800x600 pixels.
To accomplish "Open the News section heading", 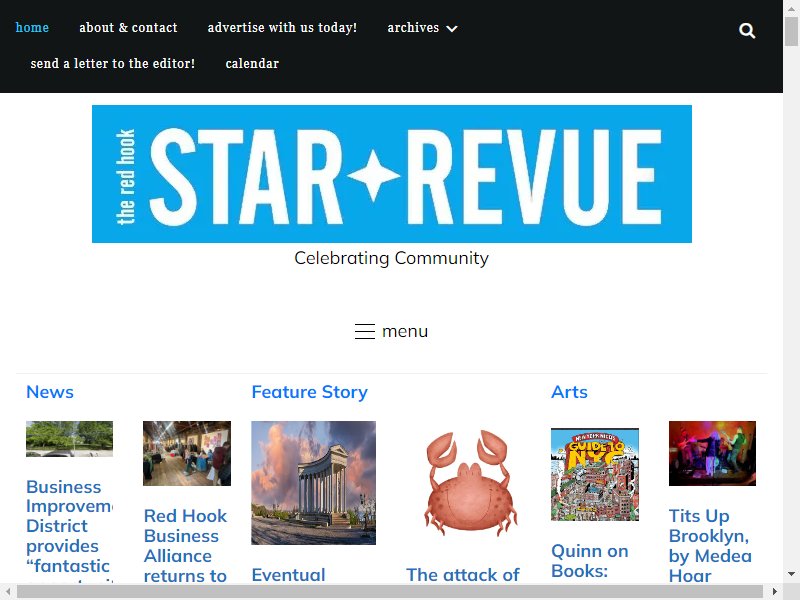I will tap(50, 392).
